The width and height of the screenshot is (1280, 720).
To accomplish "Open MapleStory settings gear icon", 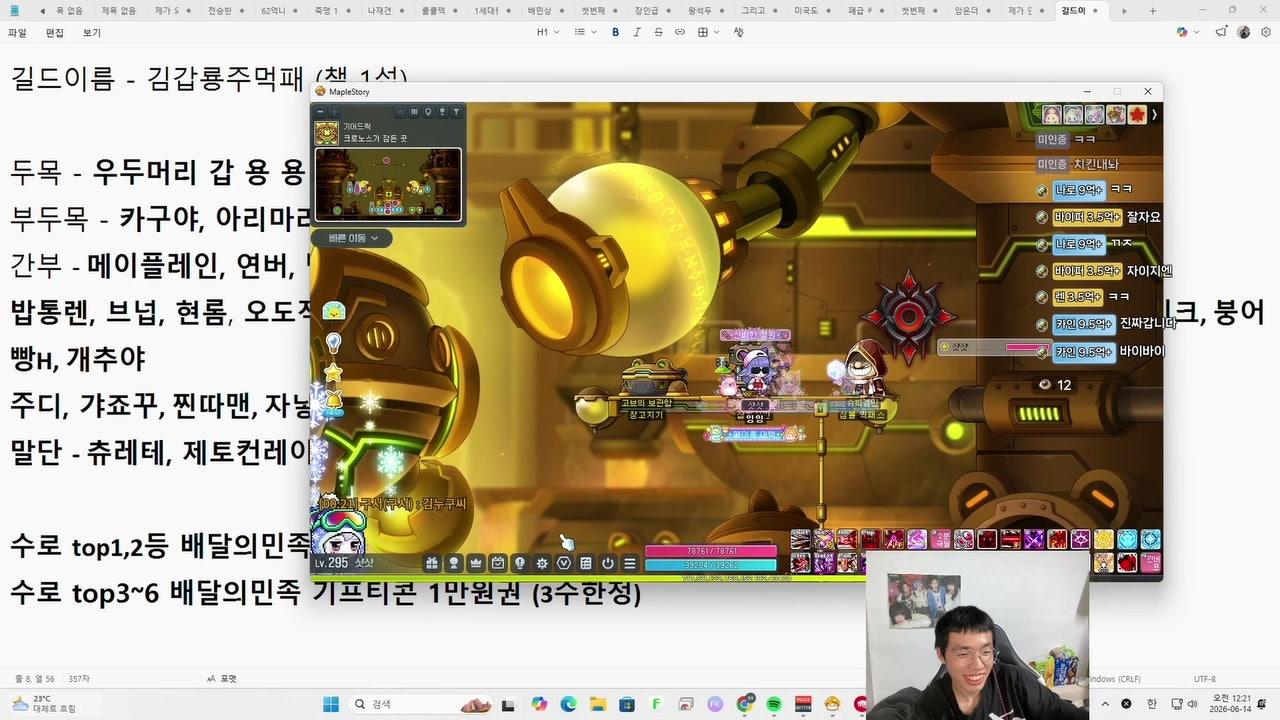I will [542, 563].
